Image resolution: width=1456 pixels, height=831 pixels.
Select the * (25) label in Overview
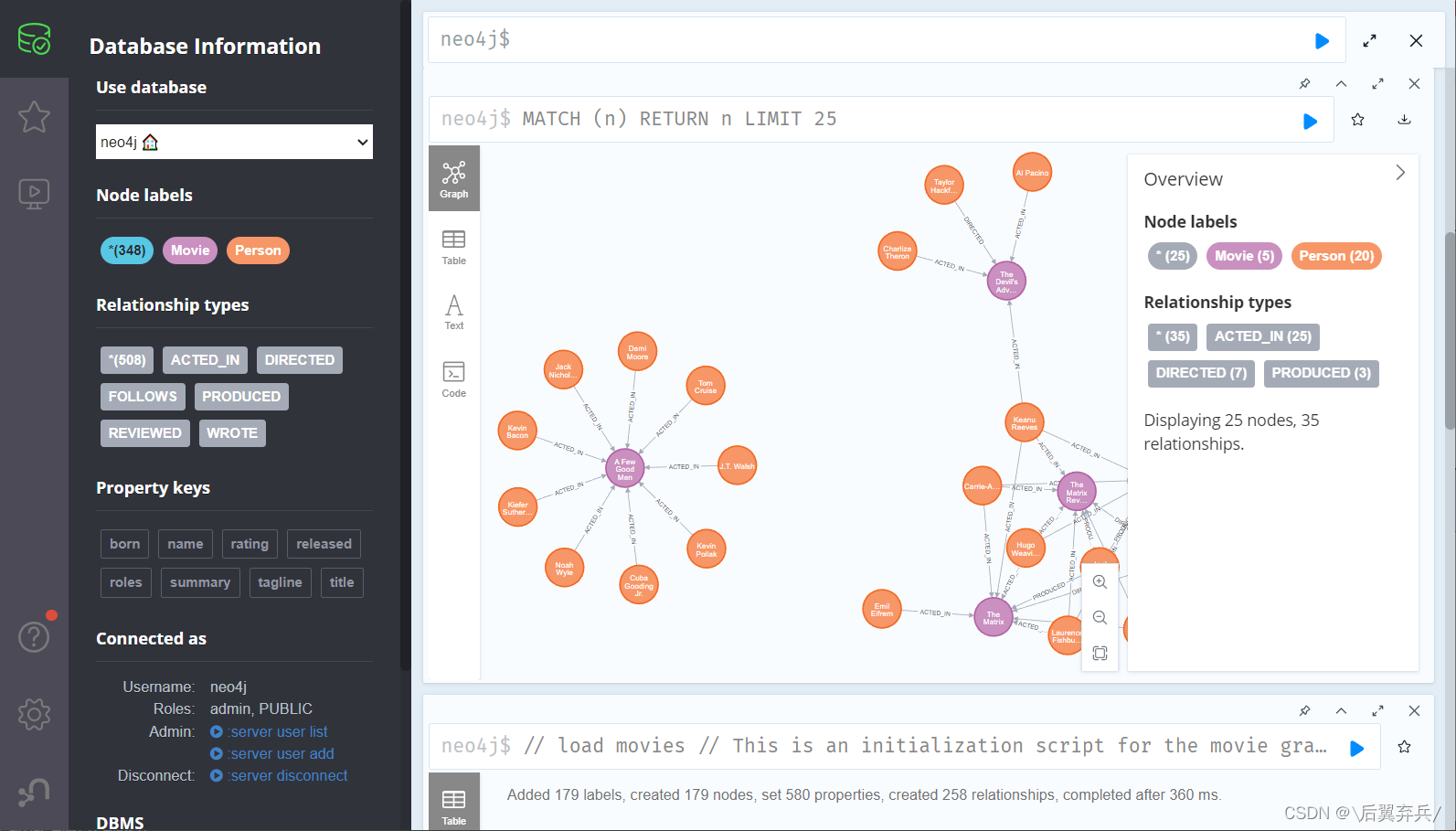[x=1173, y=256]
